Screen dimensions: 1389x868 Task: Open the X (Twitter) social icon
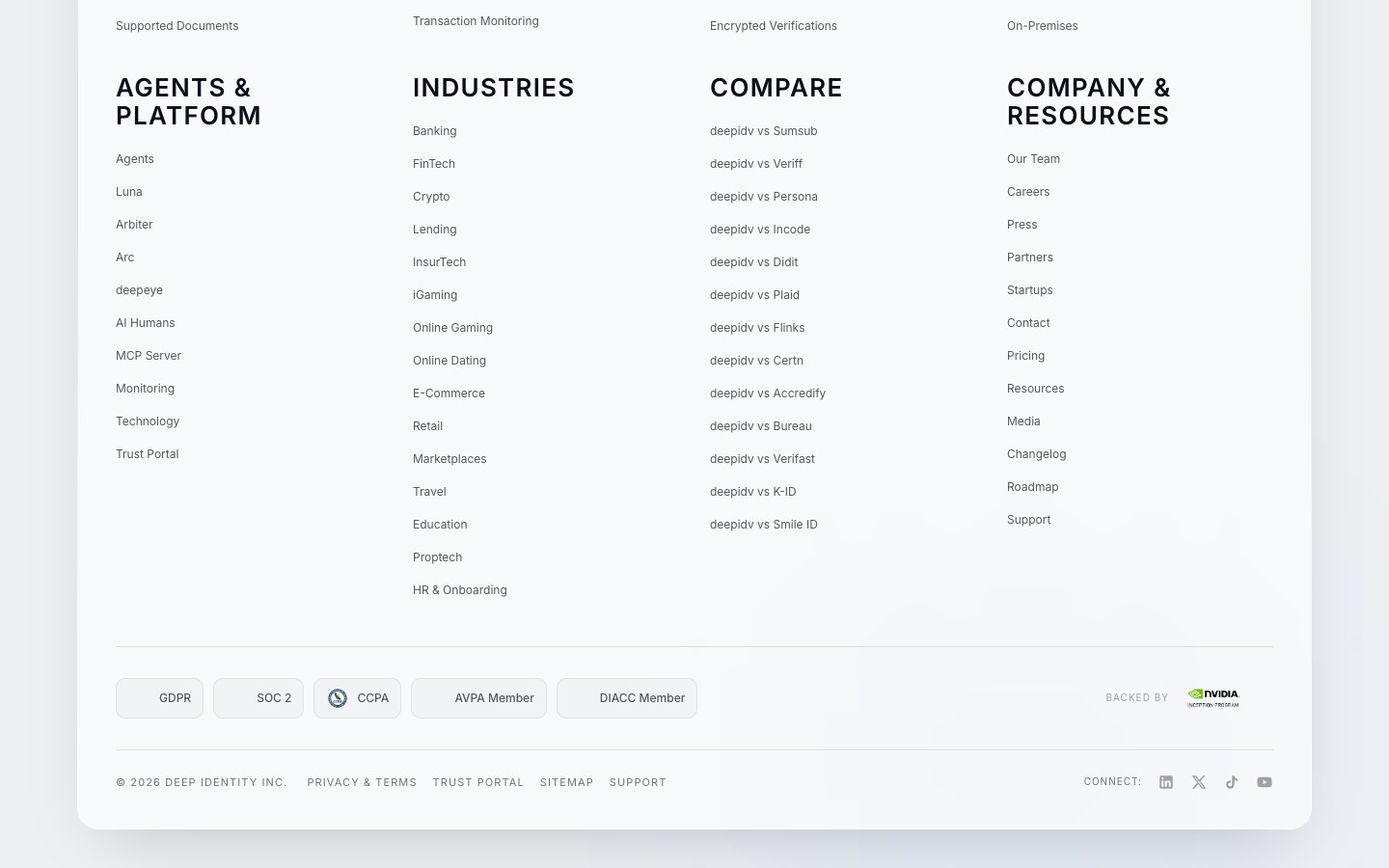1199,782
